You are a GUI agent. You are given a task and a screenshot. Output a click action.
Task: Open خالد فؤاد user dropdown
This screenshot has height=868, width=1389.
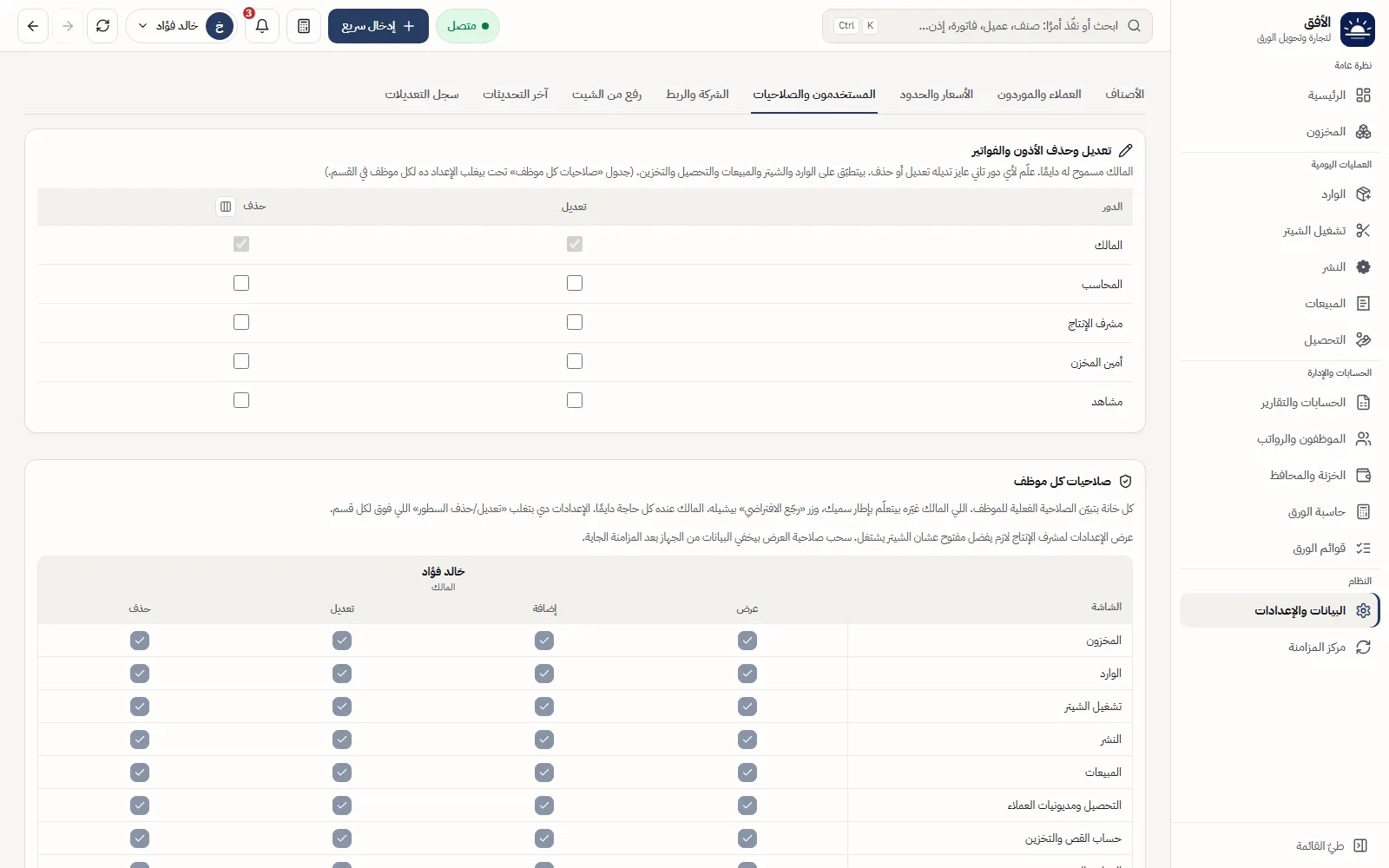click(x=181, y=26)
